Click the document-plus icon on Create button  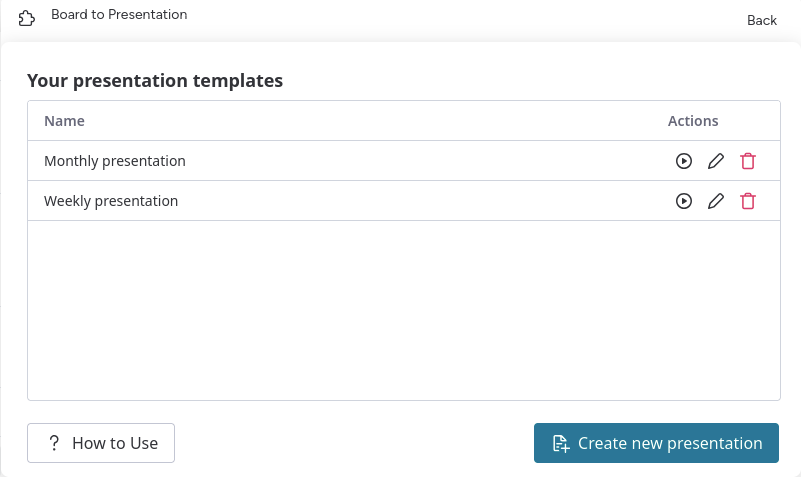[561, 443]
